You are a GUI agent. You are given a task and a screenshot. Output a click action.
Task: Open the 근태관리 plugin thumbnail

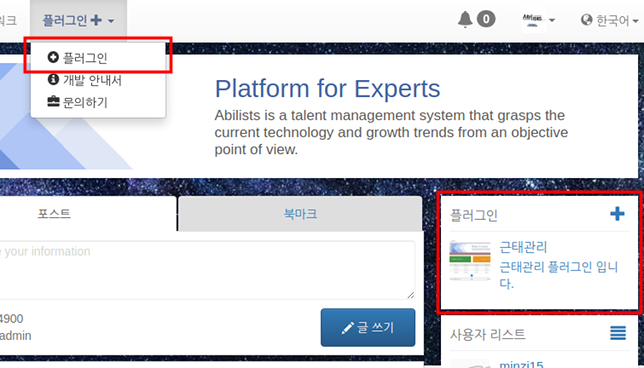pos(470,260)
